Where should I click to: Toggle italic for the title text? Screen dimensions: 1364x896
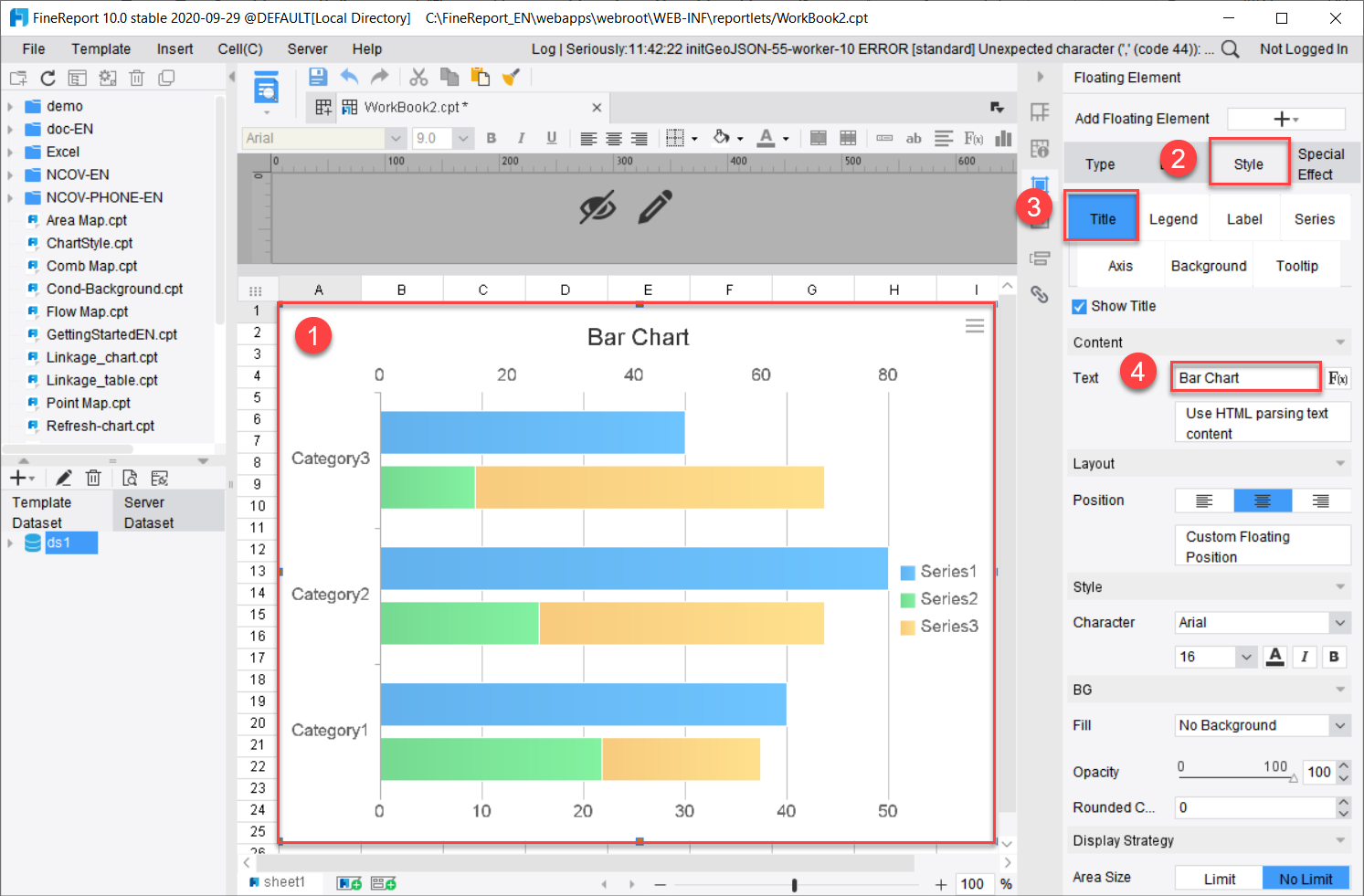pyautogui.click(x=1305, y=656)
